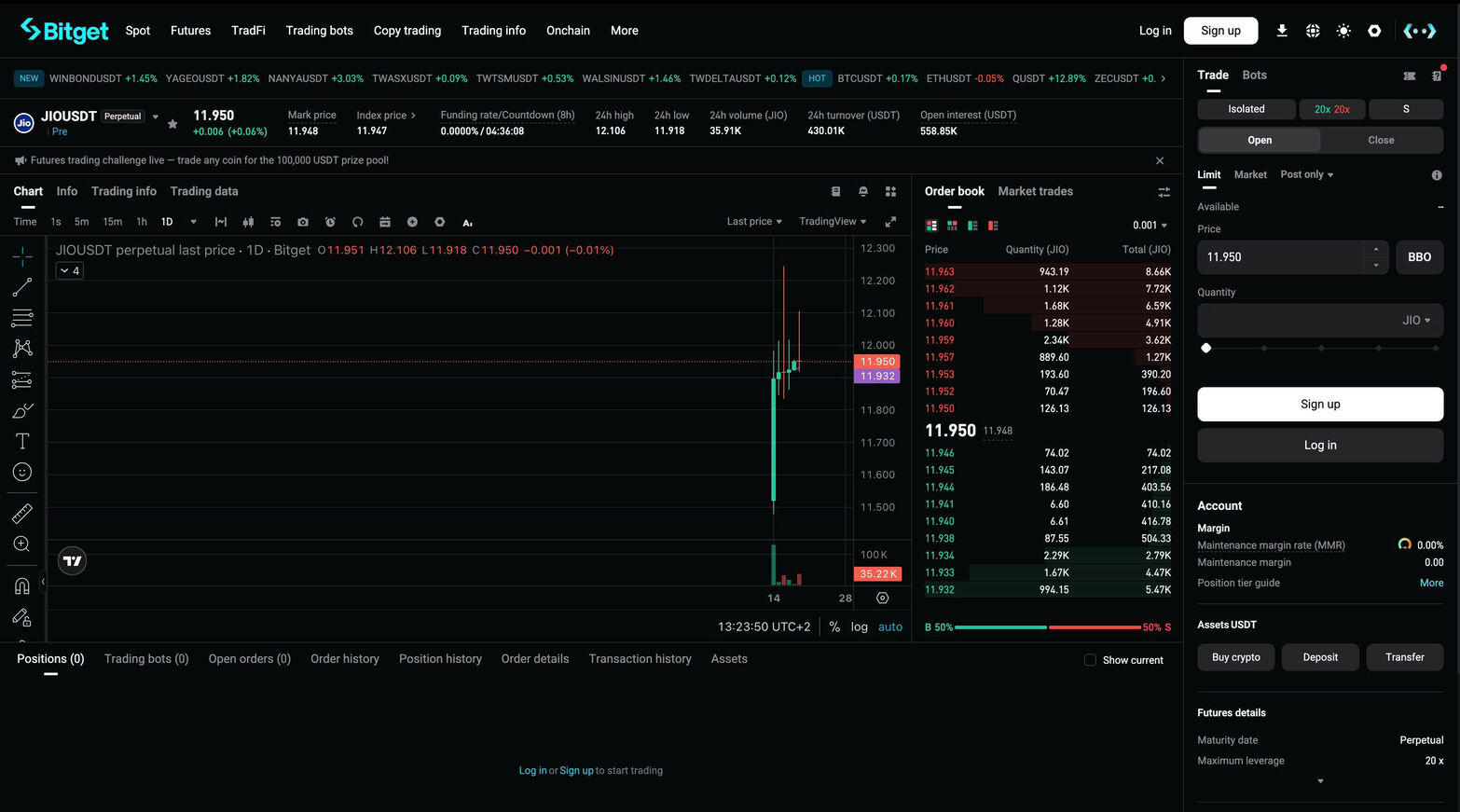
Task: Open order book settings sliders icon
Action: (1164, 192)
